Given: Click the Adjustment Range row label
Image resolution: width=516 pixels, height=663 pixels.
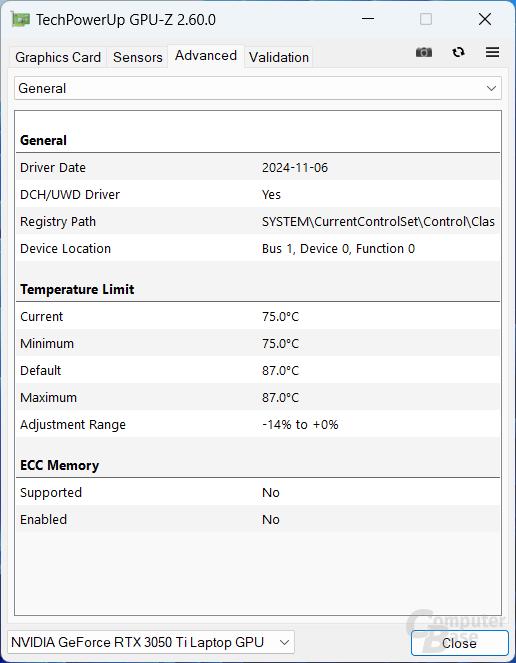Looking at the screenshot, I should [x=73, y=425].
